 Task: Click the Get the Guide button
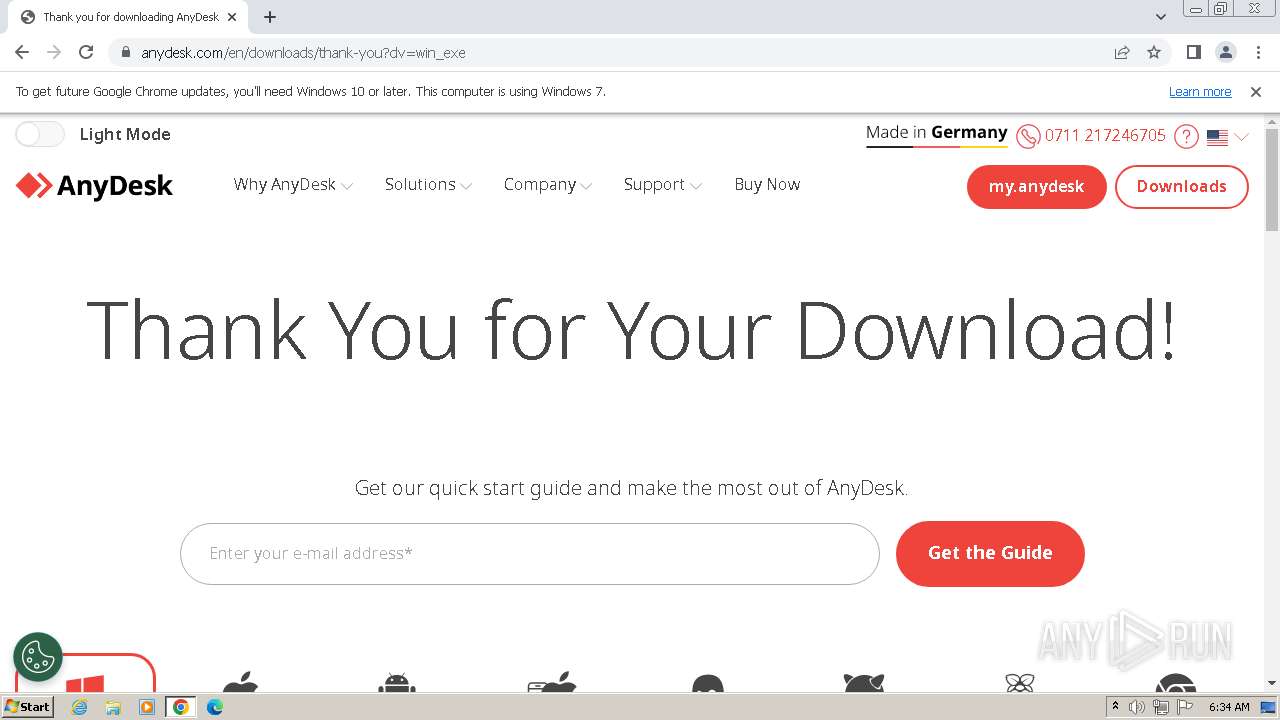point(990,553)
